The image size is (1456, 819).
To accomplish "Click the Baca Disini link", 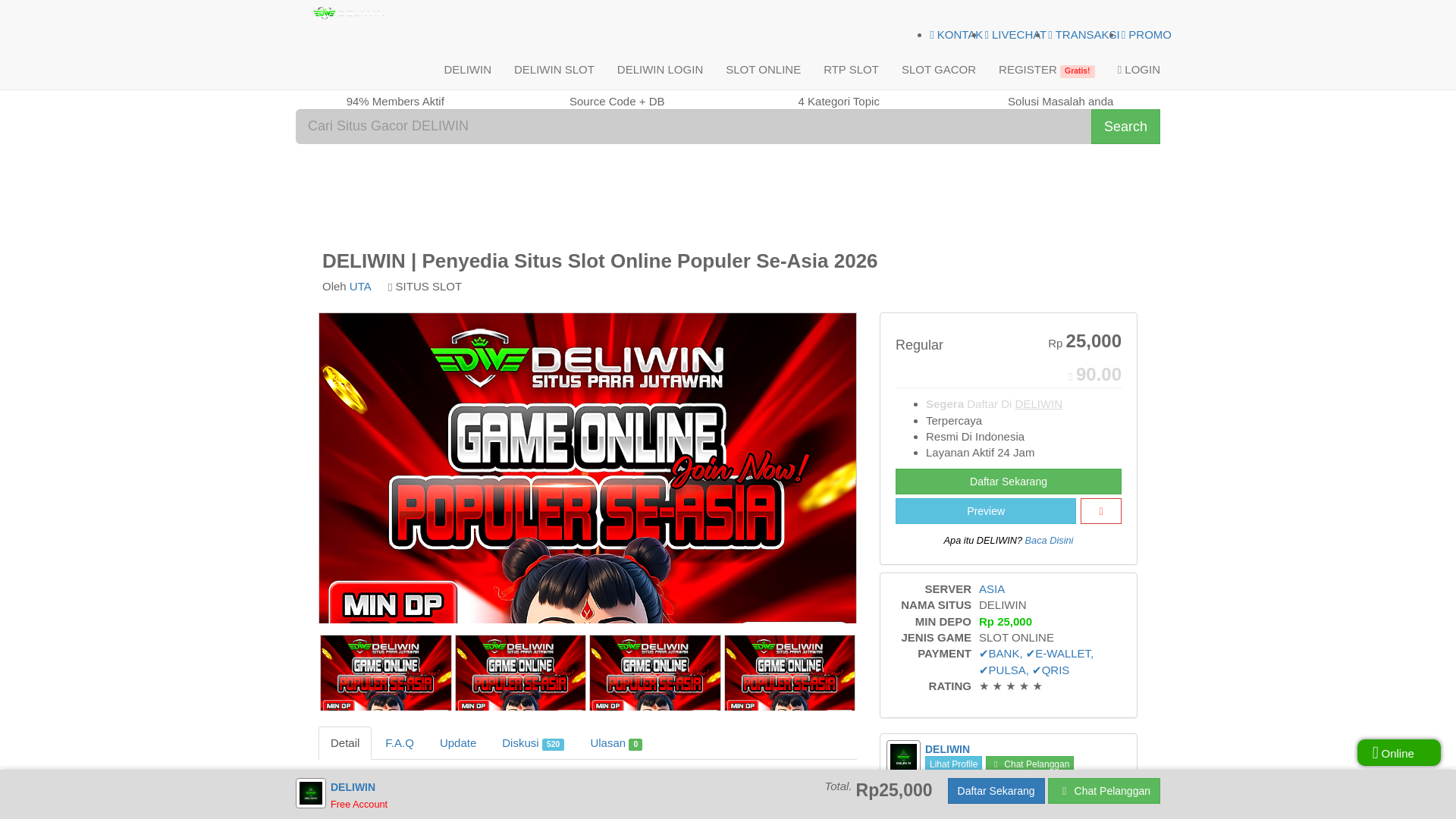I will (1049, 541).
